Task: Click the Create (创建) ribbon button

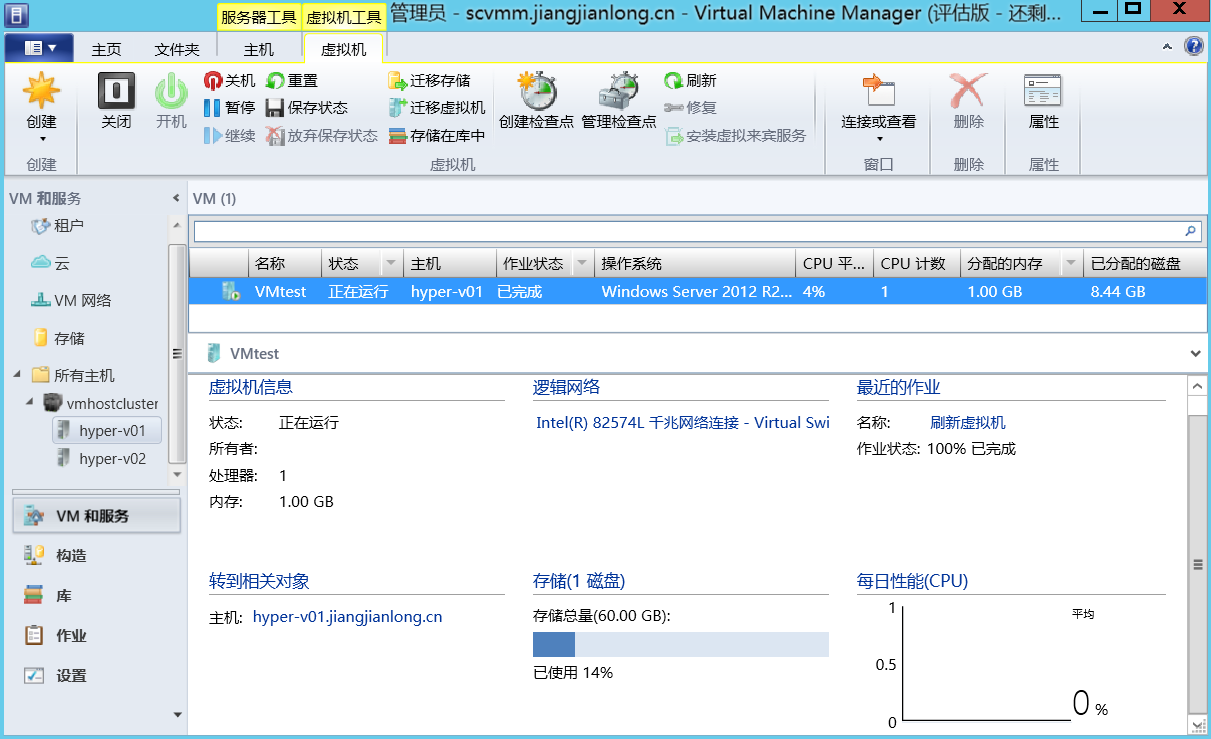Action: click(x=41, y=108)
